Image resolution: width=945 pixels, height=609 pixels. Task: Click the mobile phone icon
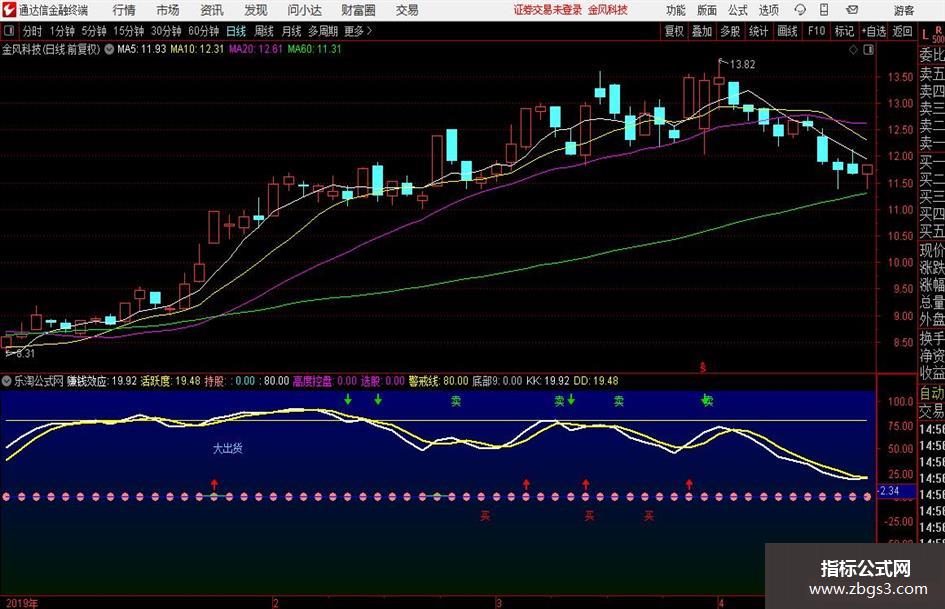click(824, 10)
